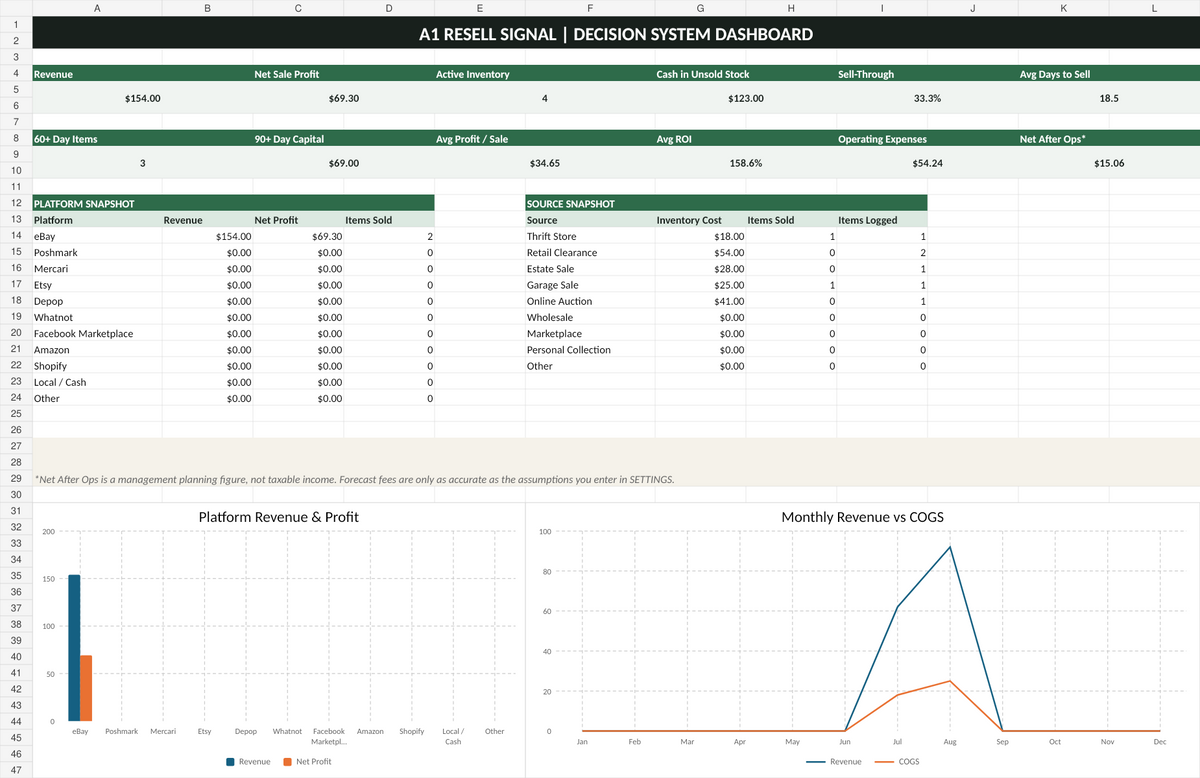Image resolution: width=1200 pixels, height=778 pixels.
Task: Click the Avg Profit / Sale header
Action: pyautogui.click(x=544, y=138)
